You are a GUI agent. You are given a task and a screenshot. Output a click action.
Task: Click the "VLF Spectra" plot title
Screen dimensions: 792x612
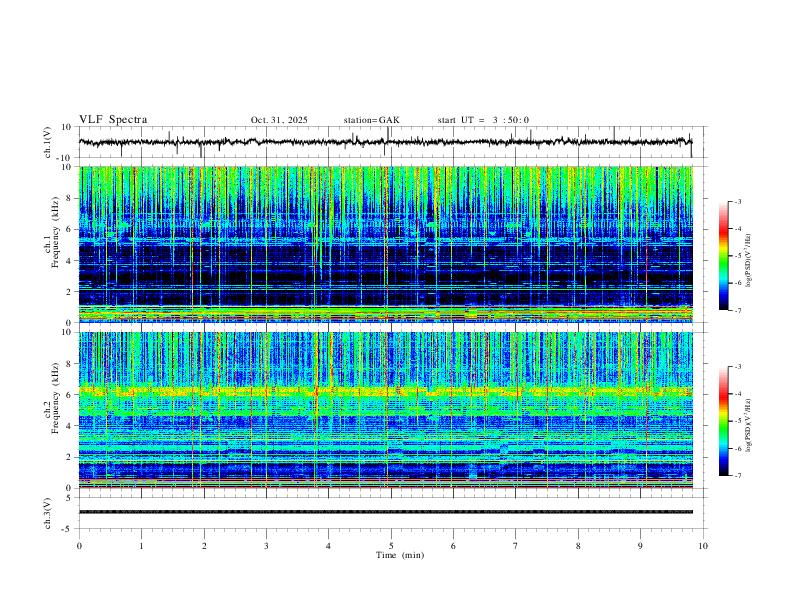[113, 120]
